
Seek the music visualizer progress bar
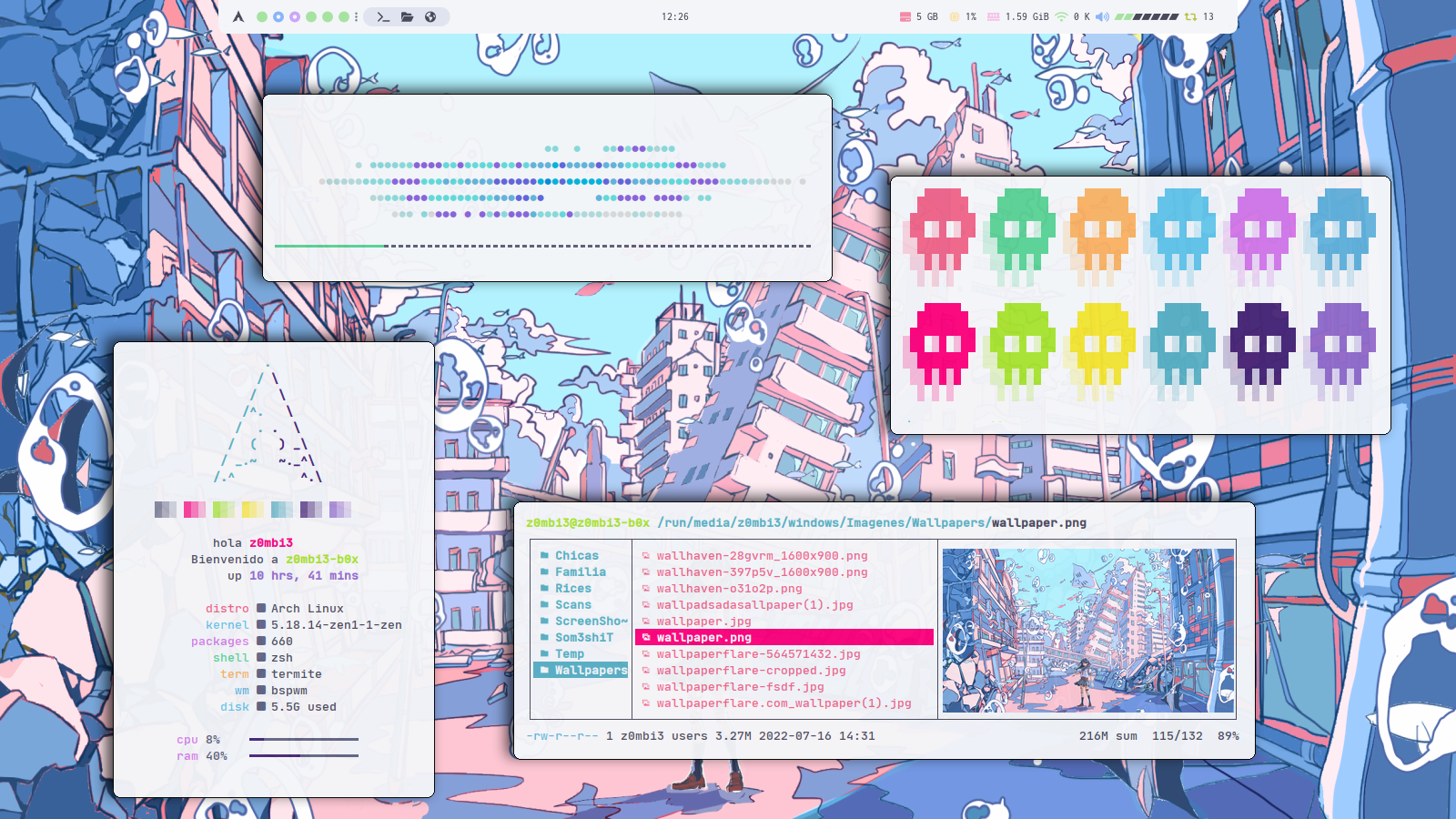pos(542,246)
